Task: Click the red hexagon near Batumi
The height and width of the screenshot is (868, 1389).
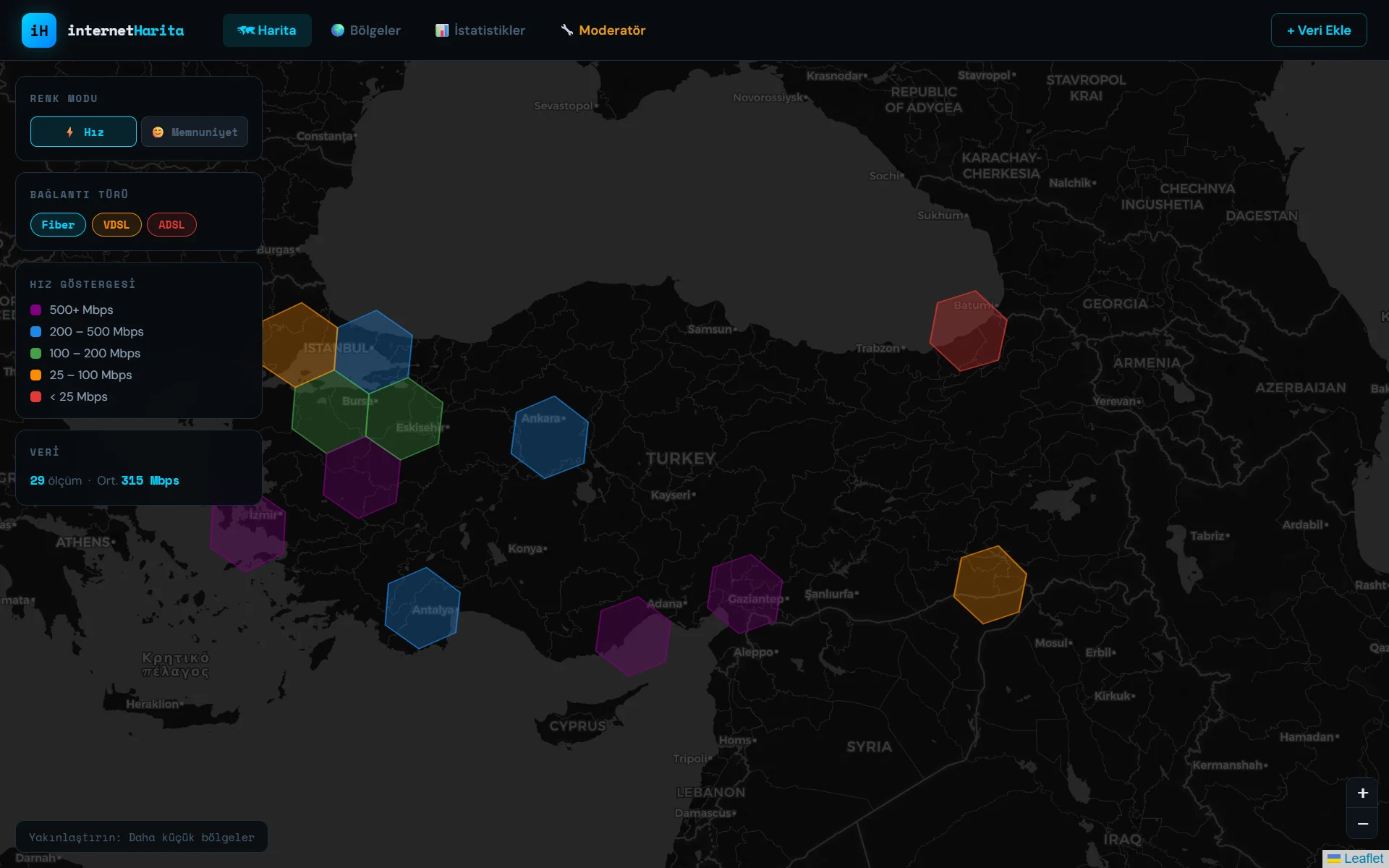Action: click(x=968, y=331)
